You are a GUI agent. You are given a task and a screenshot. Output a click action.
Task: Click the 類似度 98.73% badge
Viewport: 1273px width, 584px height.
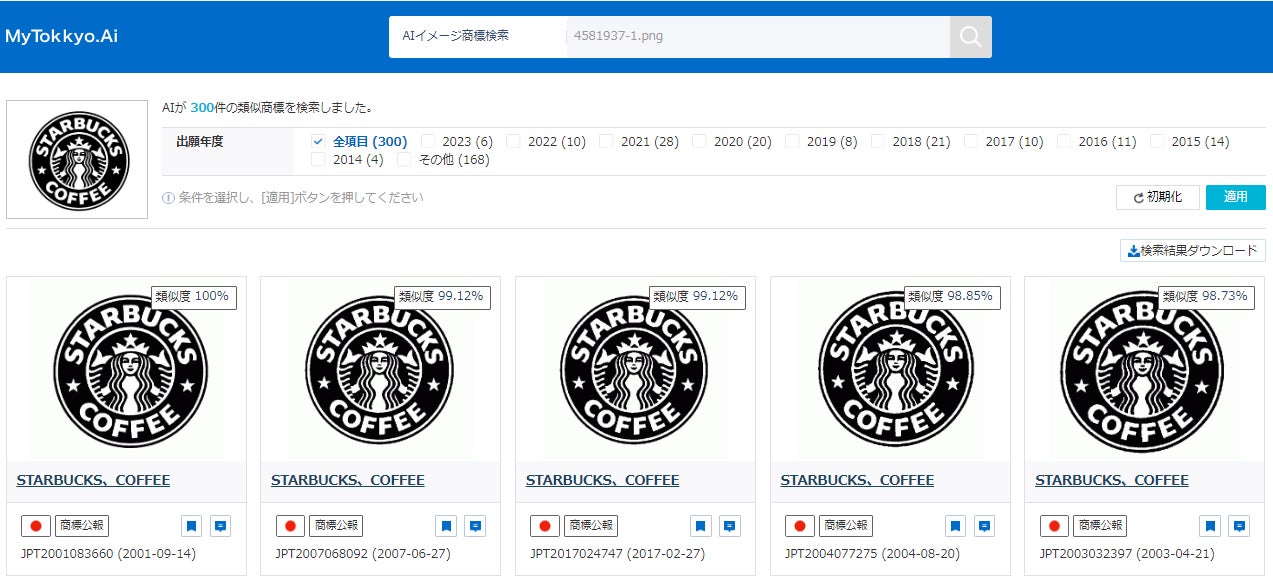1207,296
